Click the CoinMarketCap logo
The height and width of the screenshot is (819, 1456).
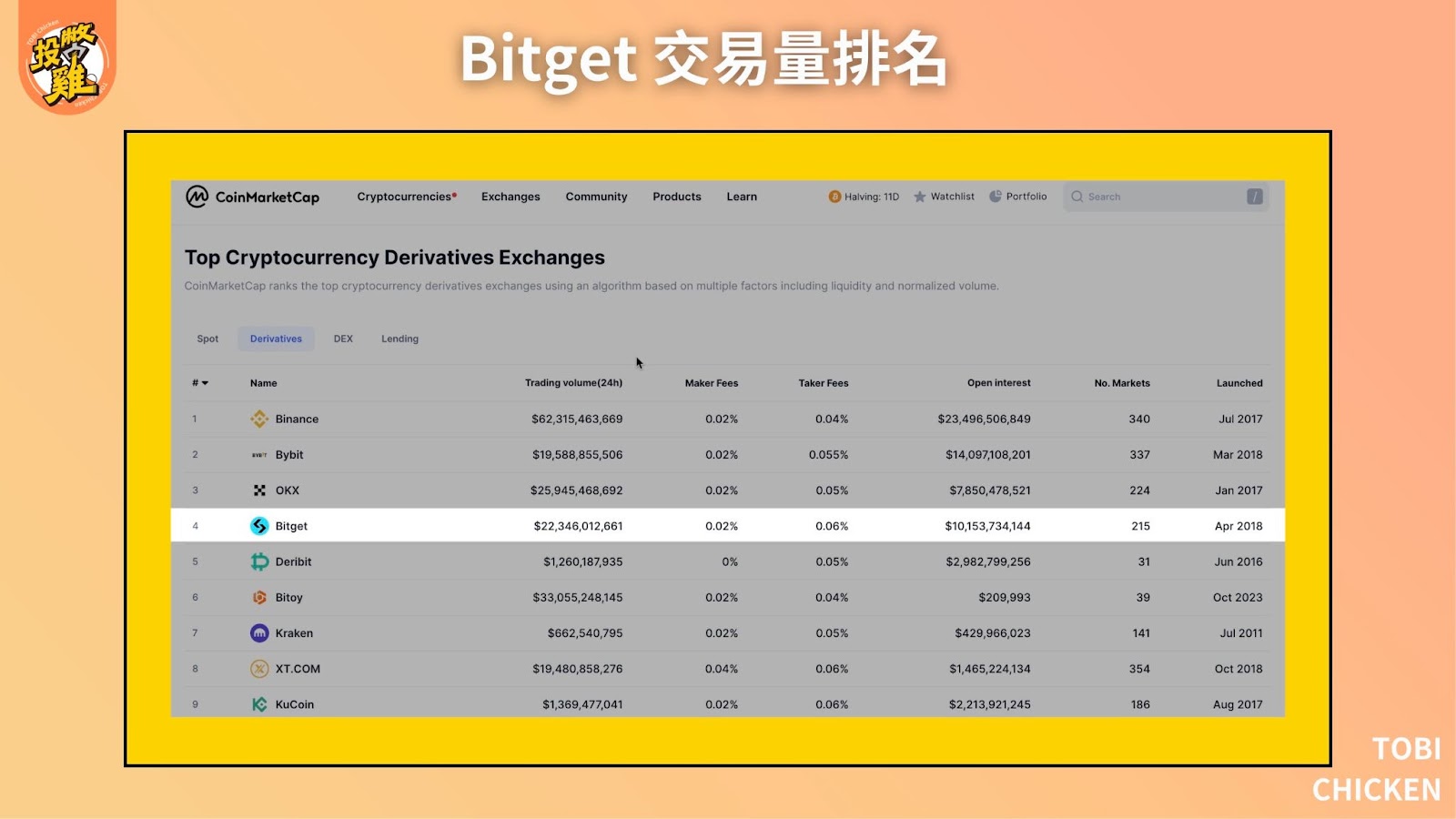(x=253, y=197)
